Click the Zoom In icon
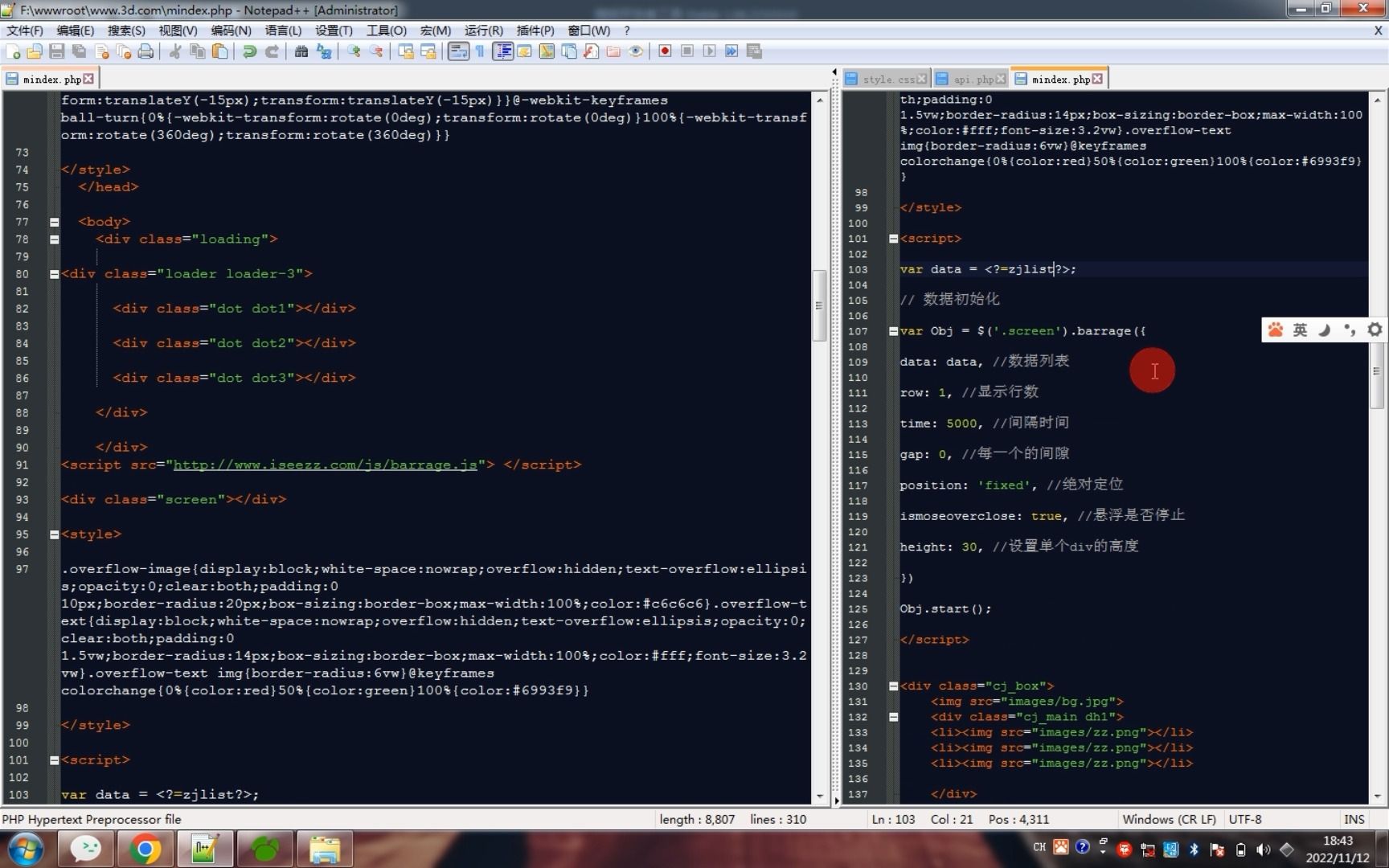1389x868 pixels. [354, 51]
